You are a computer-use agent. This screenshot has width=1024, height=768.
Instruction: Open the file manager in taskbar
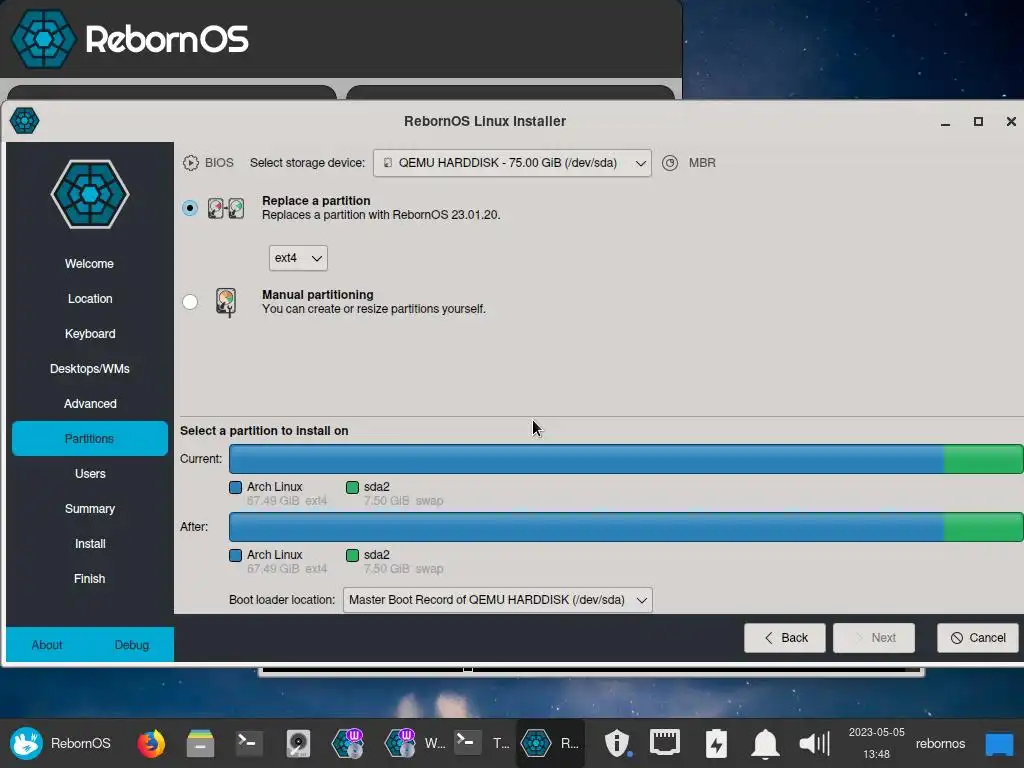(200, 743)
